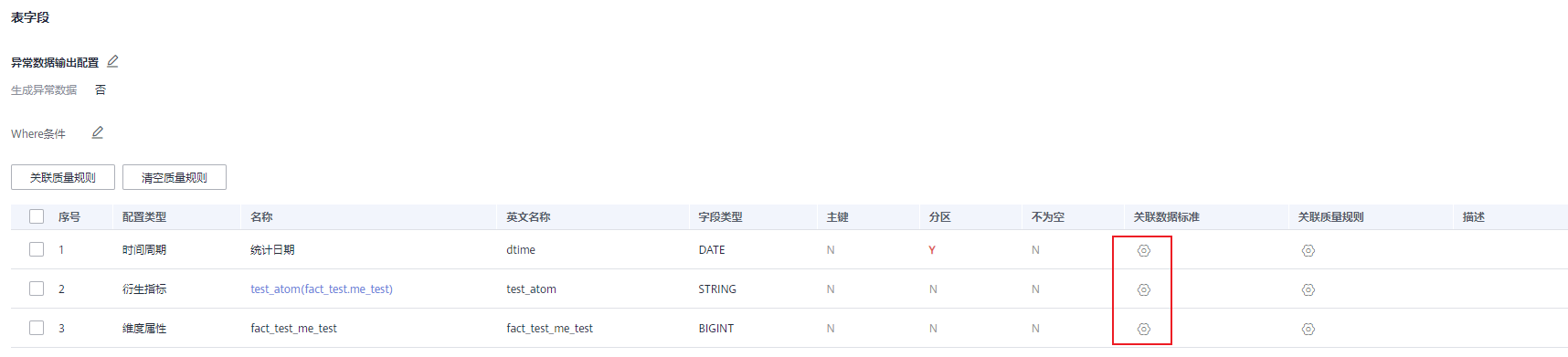The width and height of the screenshot is (1568, 357).
Task: Click the red Y partition value for dtime
Action: coord(932,250)
